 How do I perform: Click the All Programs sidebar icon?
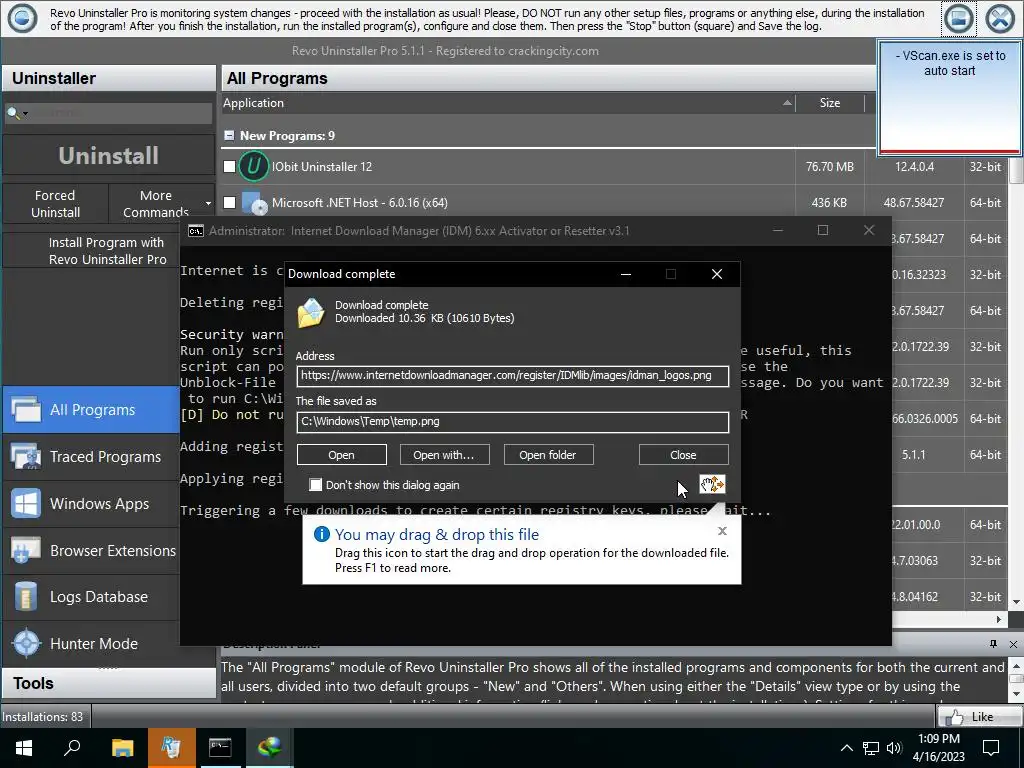pos(26,410)
